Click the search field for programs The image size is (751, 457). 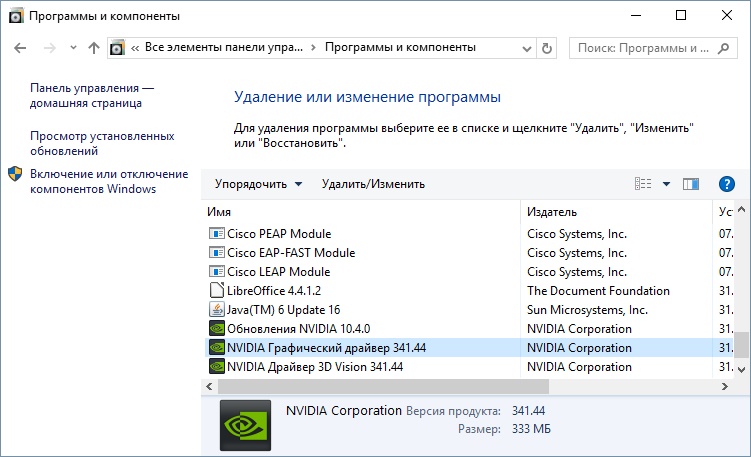coord(653,48)
